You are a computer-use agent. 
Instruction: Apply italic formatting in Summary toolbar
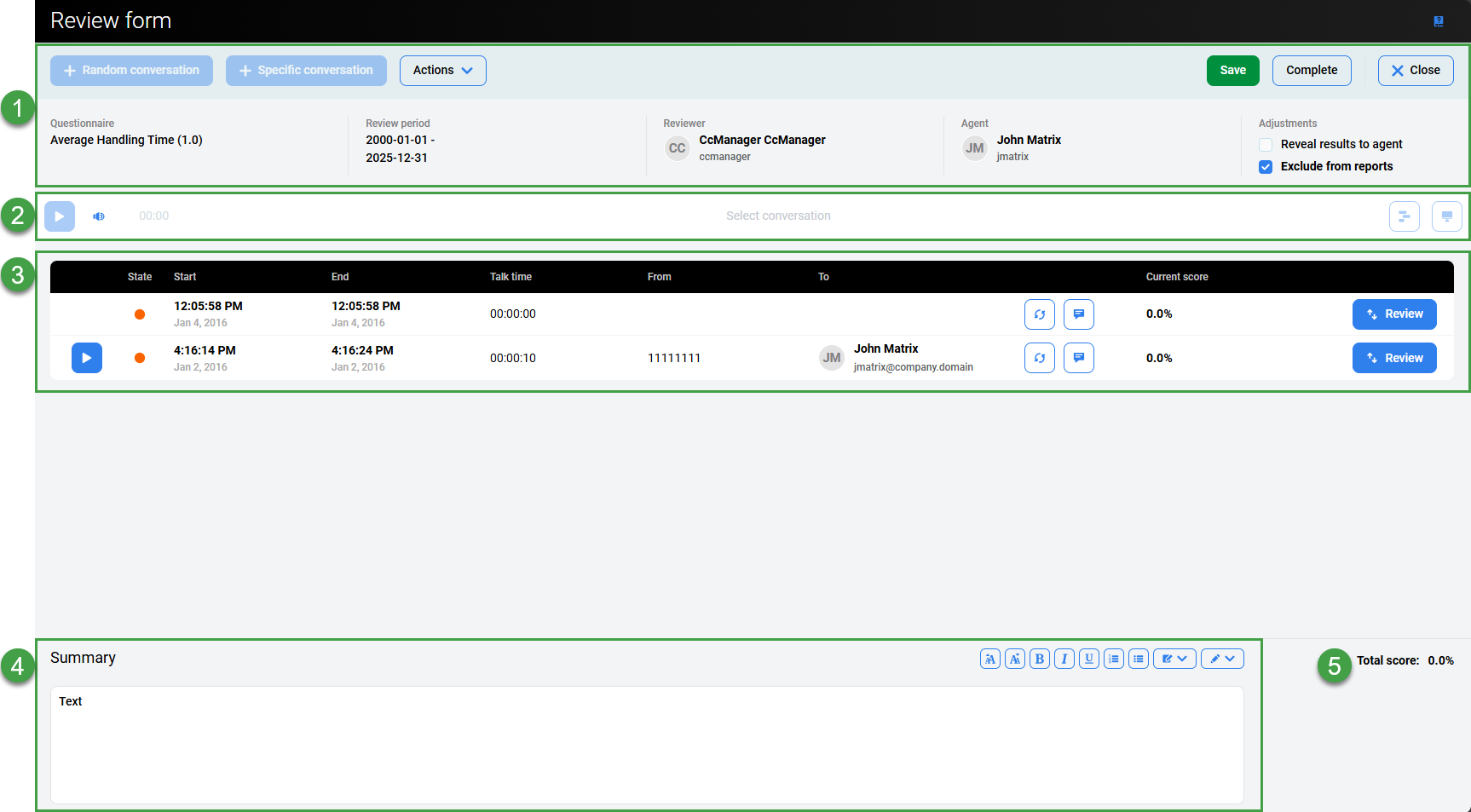coord(1064,659)
